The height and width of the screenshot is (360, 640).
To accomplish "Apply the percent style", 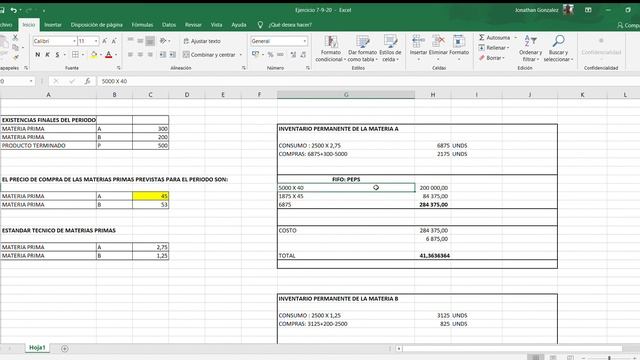I will 270,55.
